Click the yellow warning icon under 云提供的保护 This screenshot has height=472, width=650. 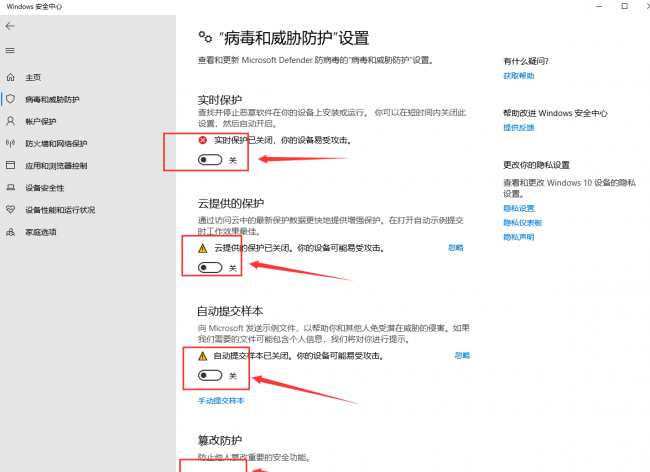[203, 248]
